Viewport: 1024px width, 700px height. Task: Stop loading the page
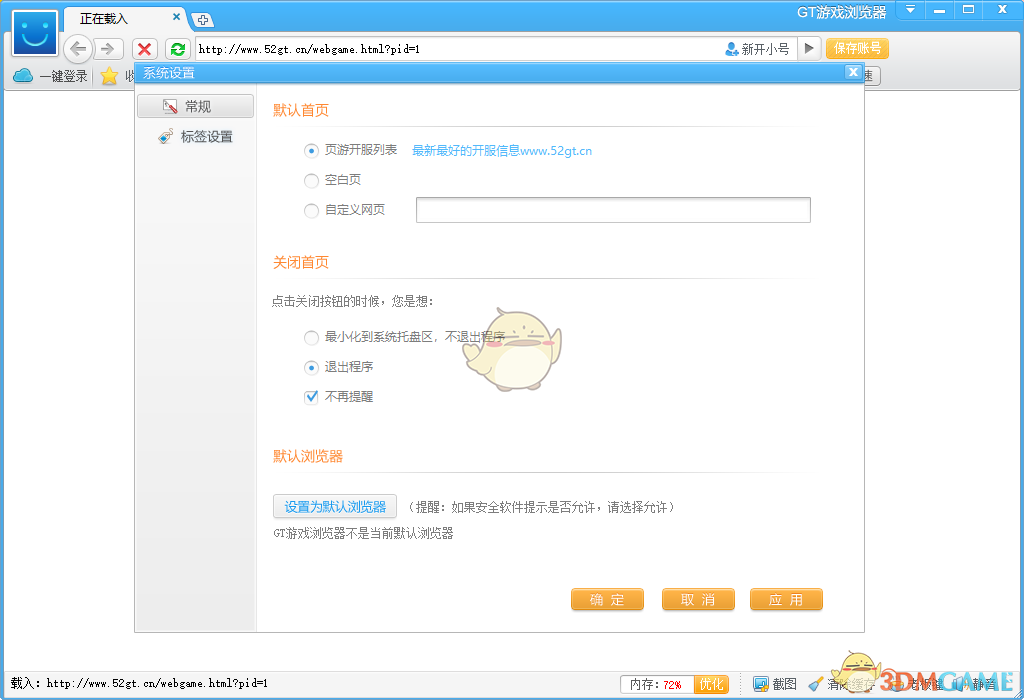coord(144,48)
